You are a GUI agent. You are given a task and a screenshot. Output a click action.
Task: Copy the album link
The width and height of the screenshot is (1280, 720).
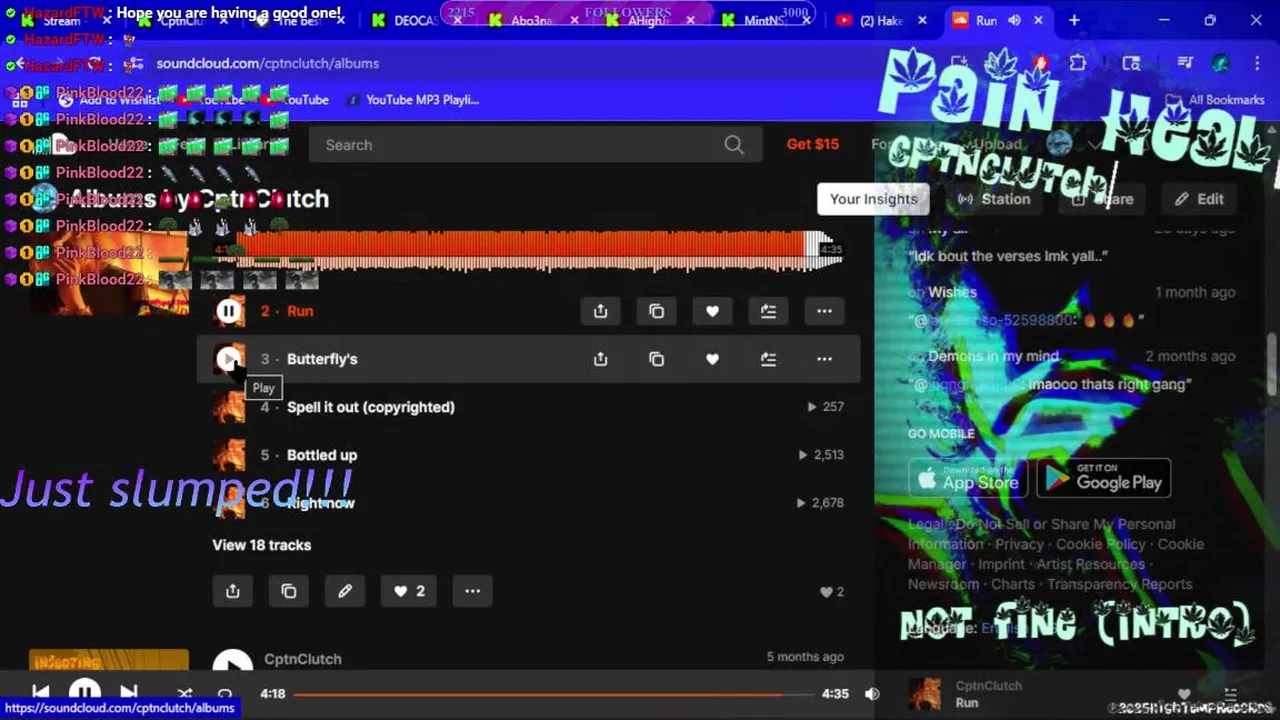pos(289,591)
